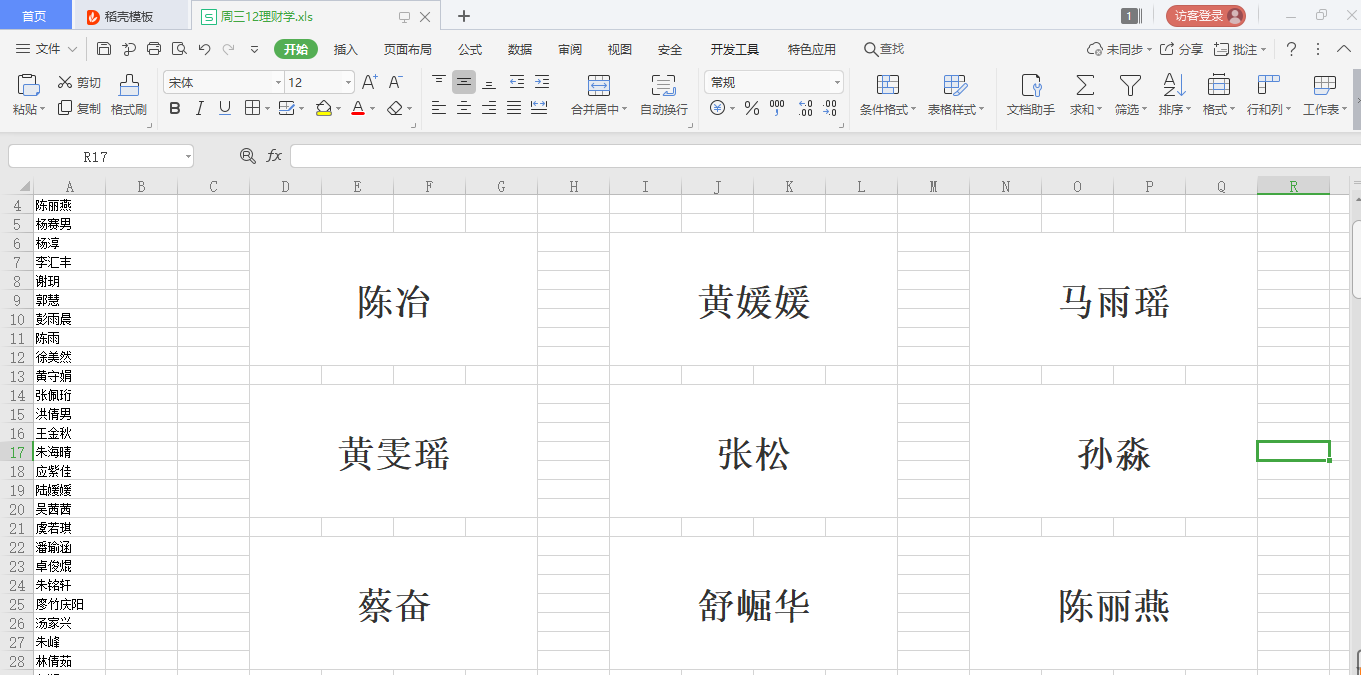Click the increase font size icon
Viewport: 1361px width, 675px height.
point(369,82)
